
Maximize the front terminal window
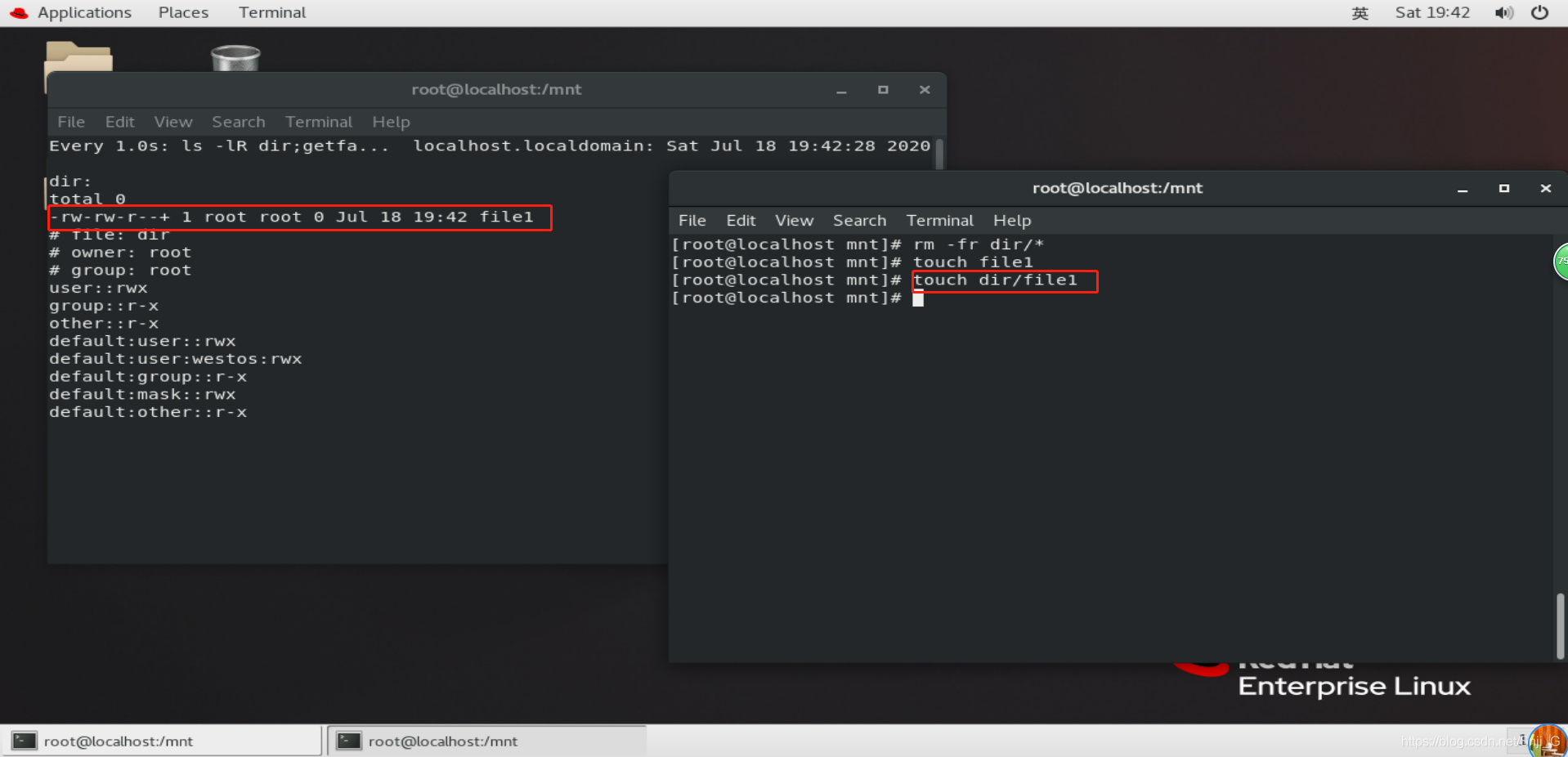click(1504, 189)
